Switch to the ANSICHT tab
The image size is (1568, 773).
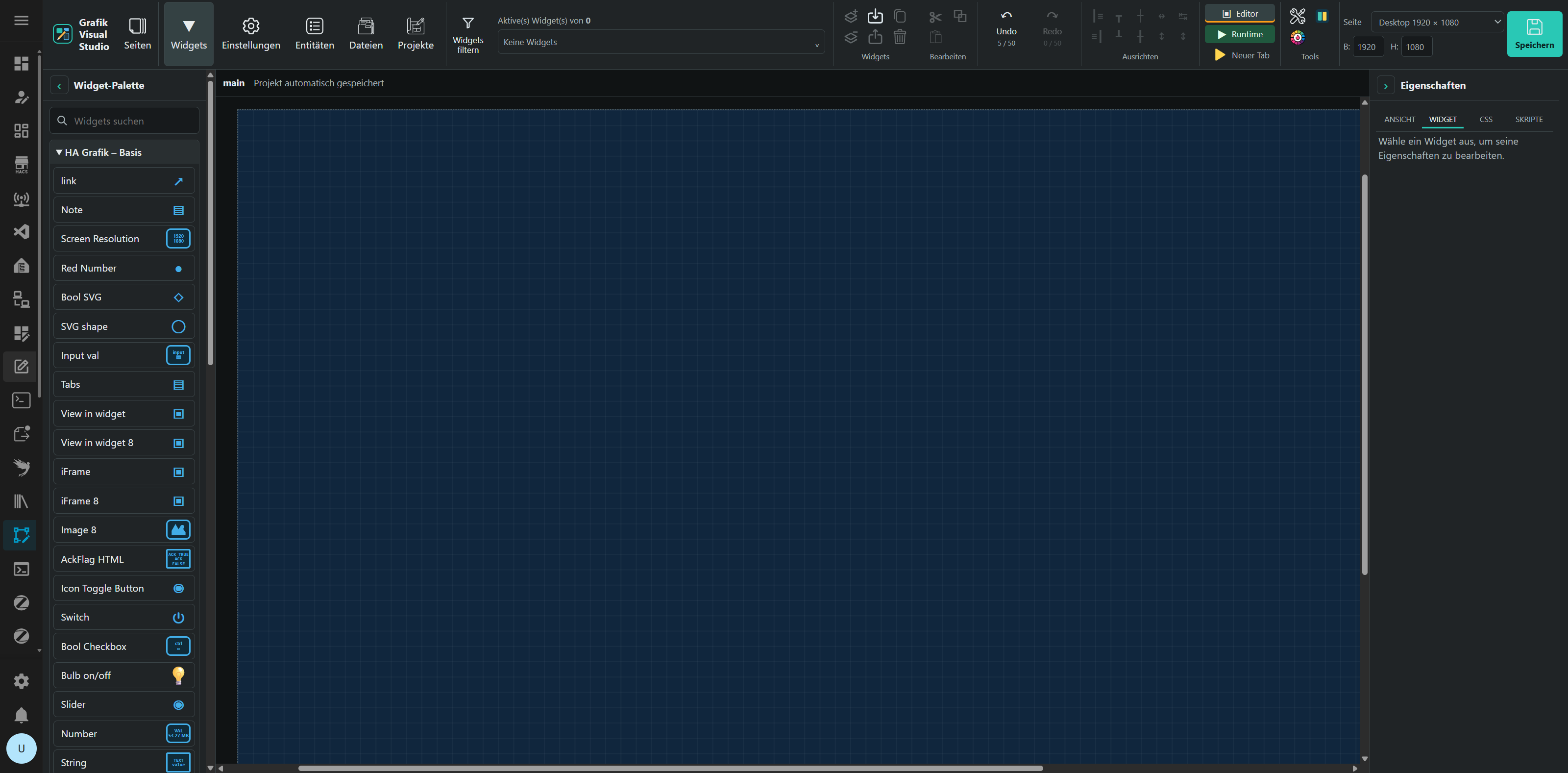click(1399, 120)
